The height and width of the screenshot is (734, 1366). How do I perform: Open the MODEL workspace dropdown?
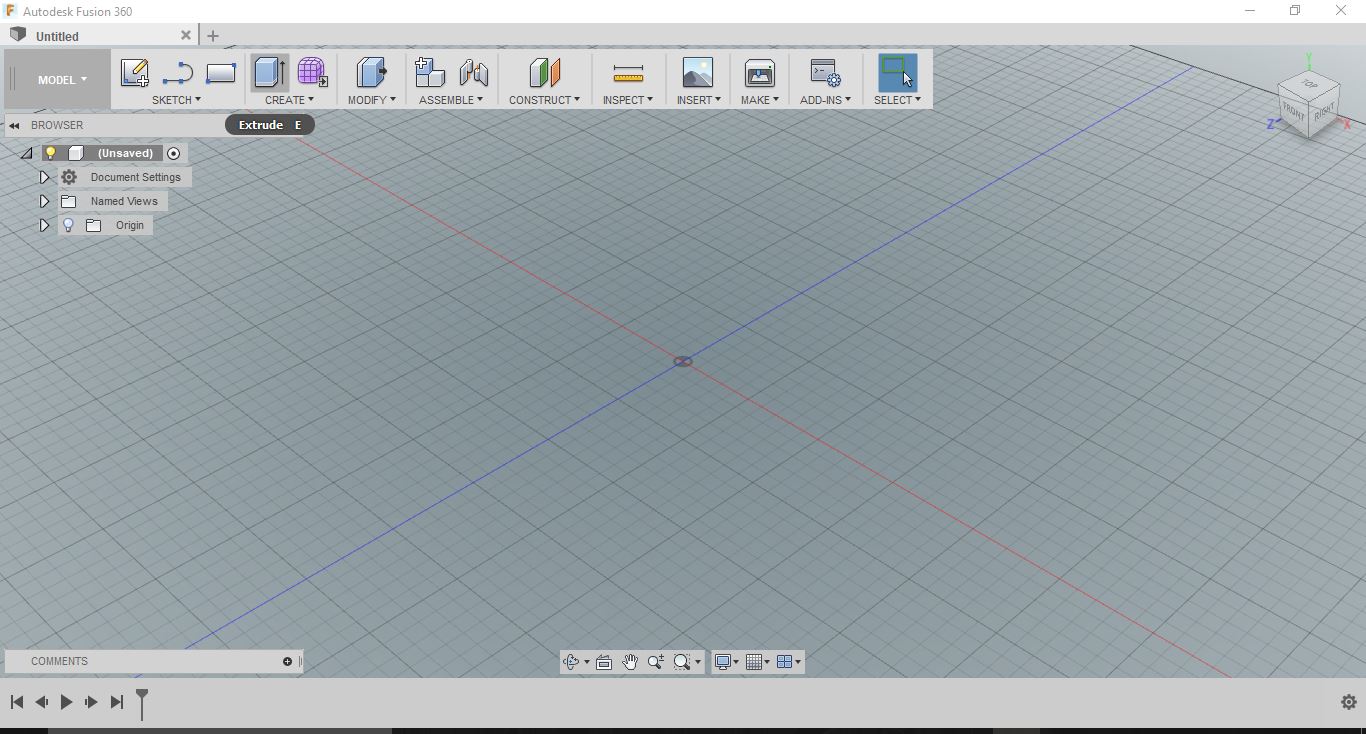(62, 80)
